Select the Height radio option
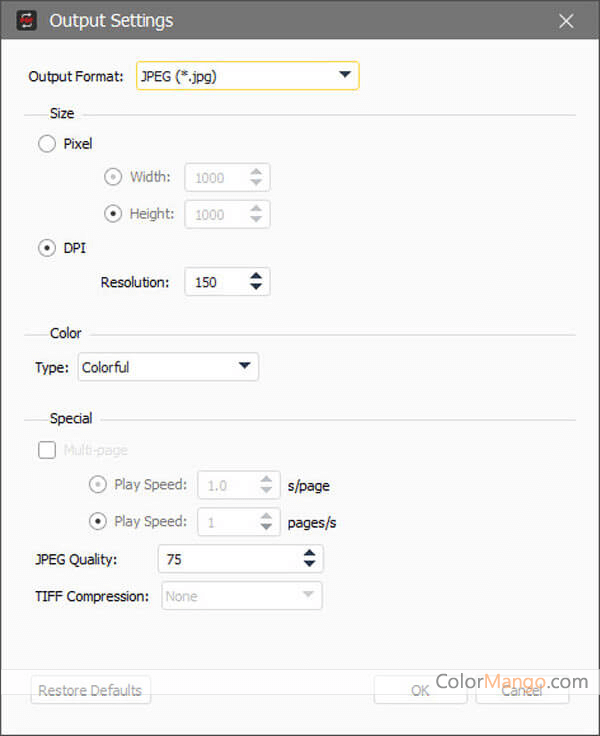This screenshot has height=736, width=600. [x=113, y=214]
